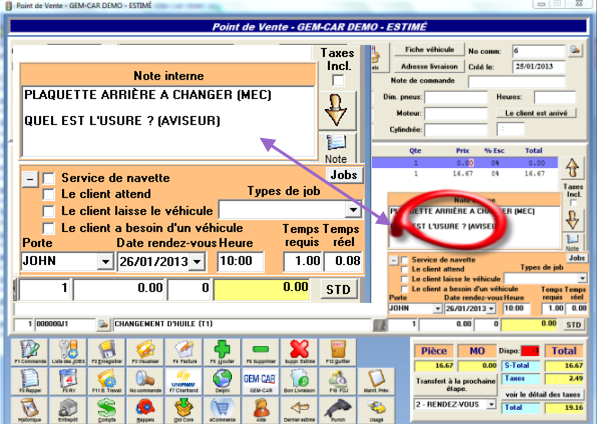Tick Le client a besoin d'un véhicule, small right panel
This screenshot has height=424, width=597.
404,289
